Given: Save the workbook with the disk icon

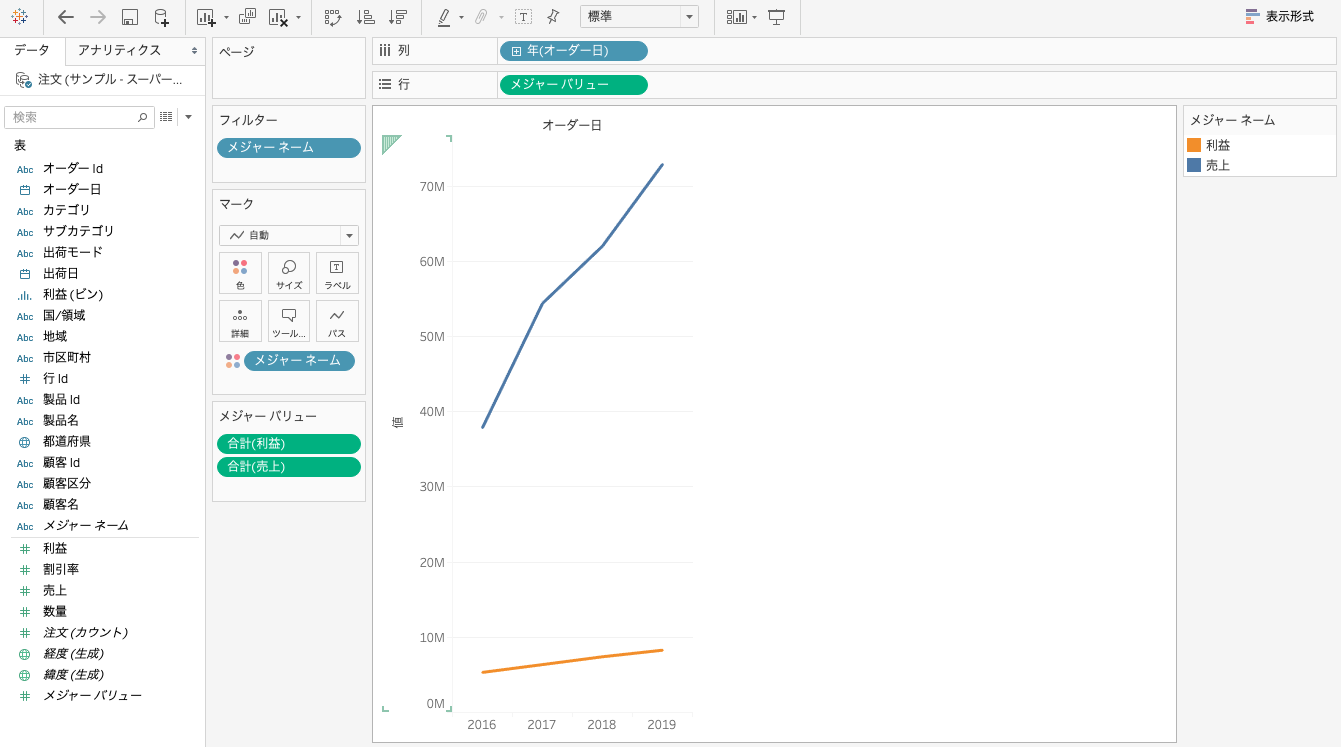Looking at the screenshot, I should [130, 17].
